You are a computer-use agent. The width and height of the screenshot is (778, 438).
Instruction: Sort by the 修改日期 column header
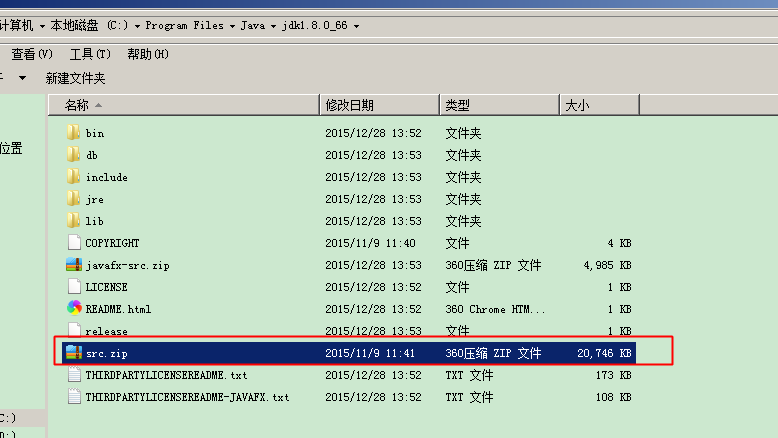380,105
